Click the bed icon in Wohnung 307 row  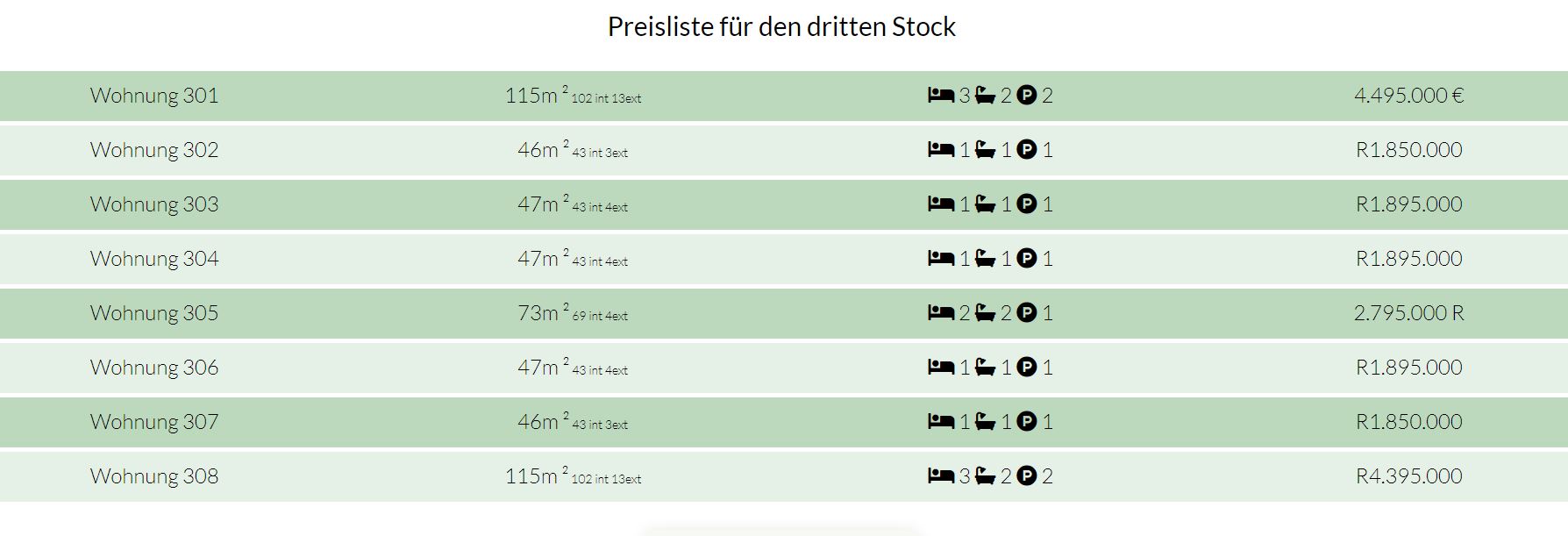click(941, 421)
